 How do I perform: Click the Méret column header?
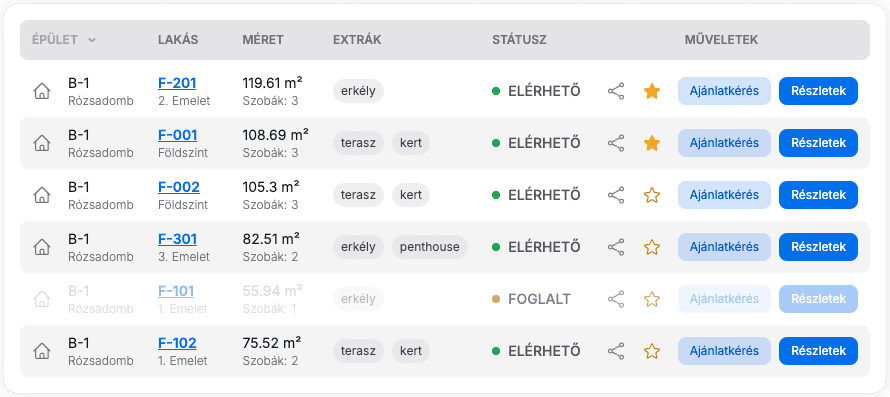point(263,40)
